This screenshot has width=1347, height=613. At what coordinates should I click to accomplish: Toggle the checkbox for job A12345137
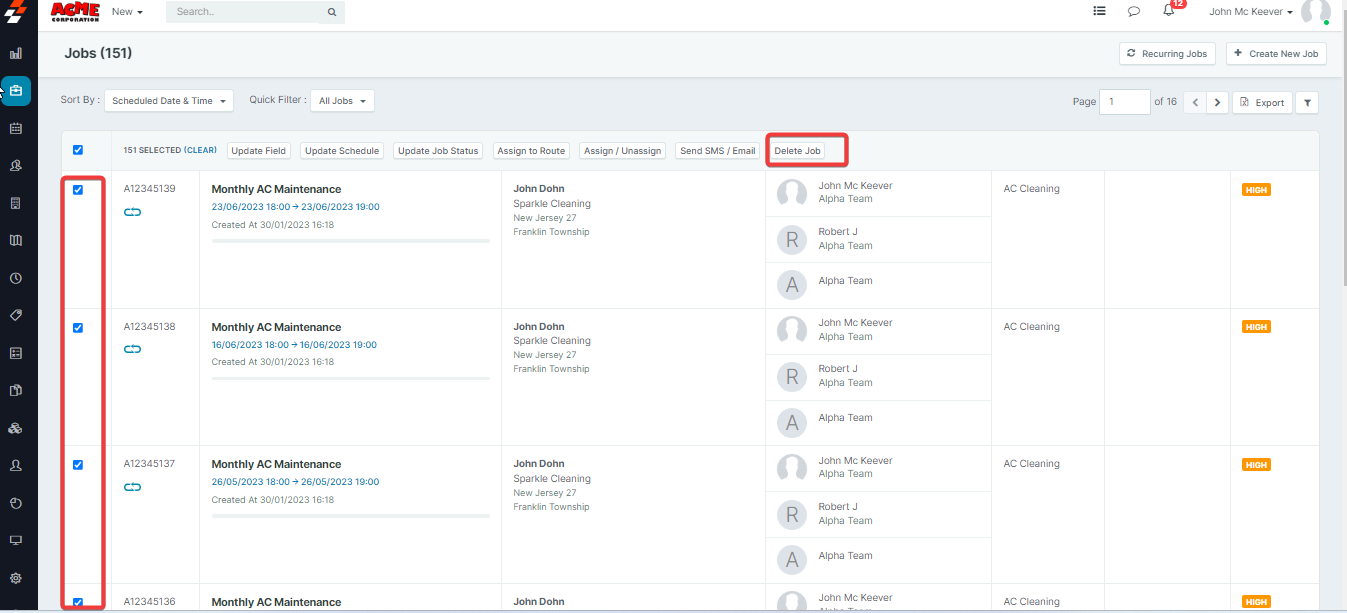click(x=78, y=465)
